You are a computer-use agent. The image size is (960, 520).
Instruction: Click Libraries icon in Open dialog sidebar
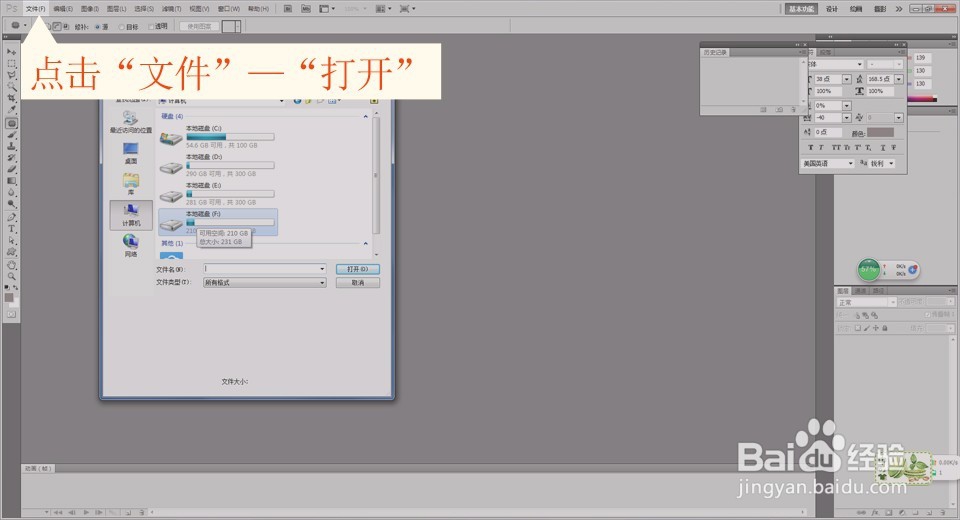130,184
